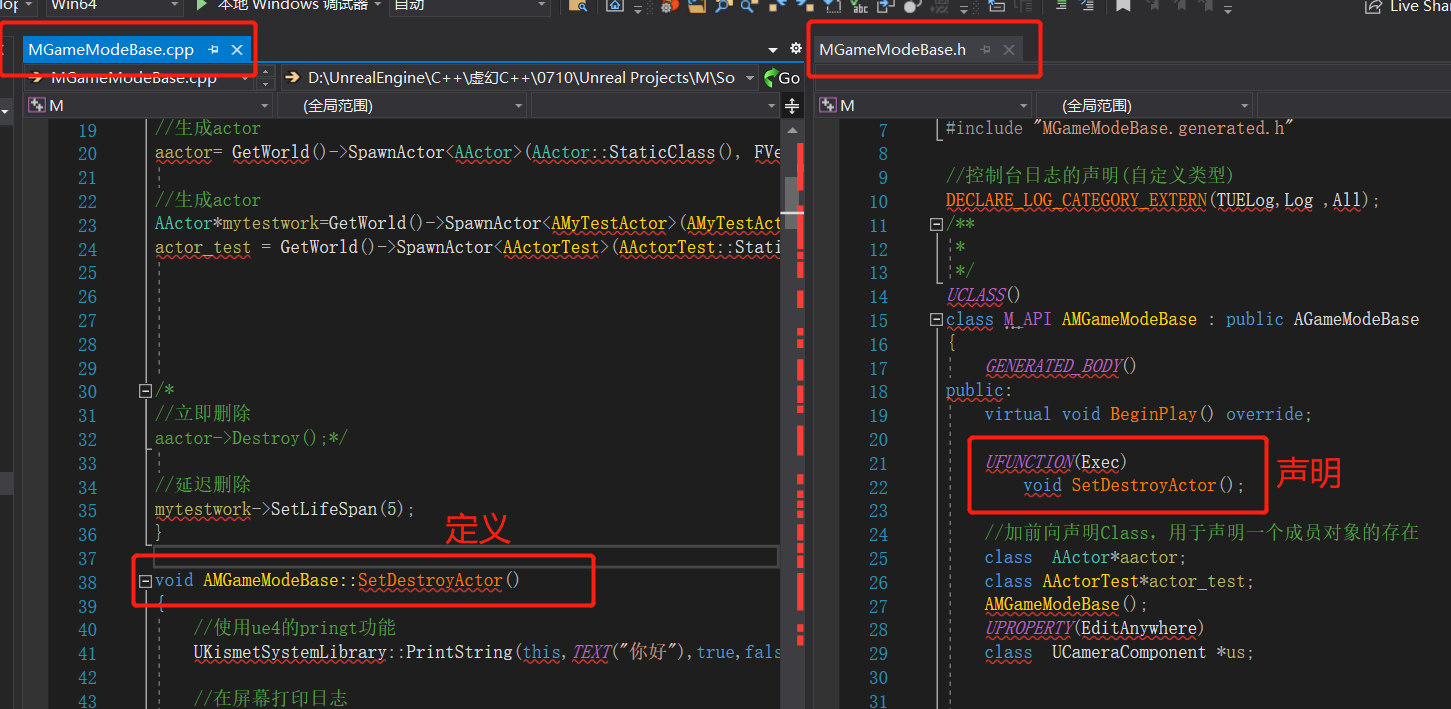Click the "//立即删除" comment
Image resolution: width=1451 pixels, height=709 pixels.
pos(203,414)
